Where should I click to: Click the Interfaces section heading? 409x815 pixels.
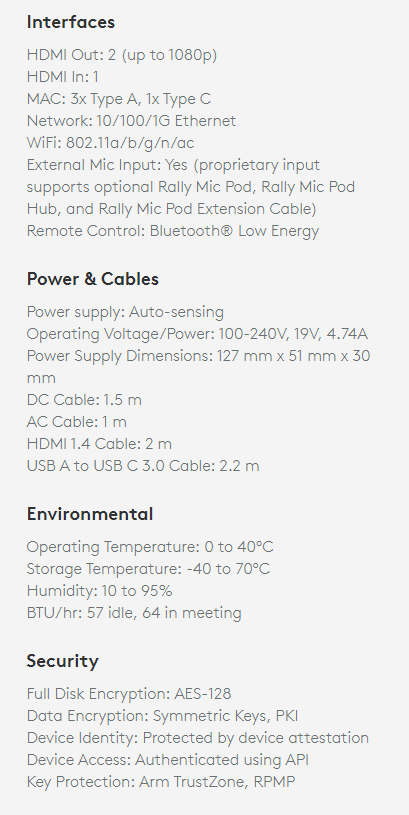pos(71,22)
